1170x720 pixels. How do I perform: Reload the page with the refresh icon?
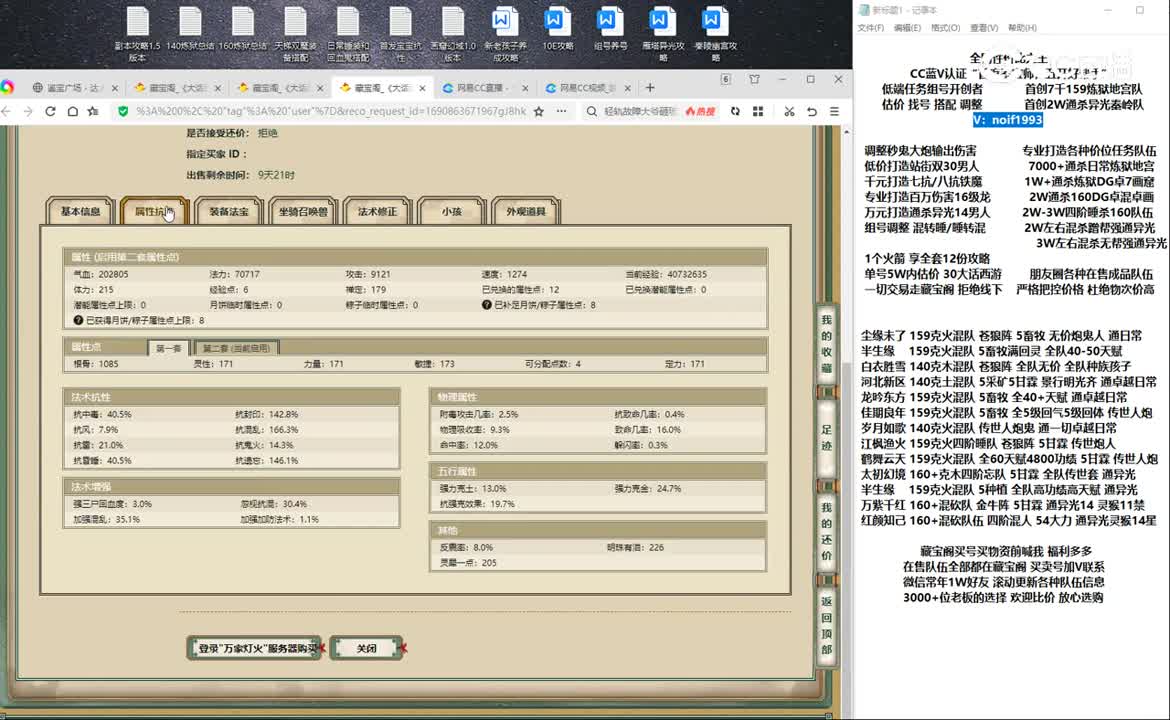(x=50, y=111)
